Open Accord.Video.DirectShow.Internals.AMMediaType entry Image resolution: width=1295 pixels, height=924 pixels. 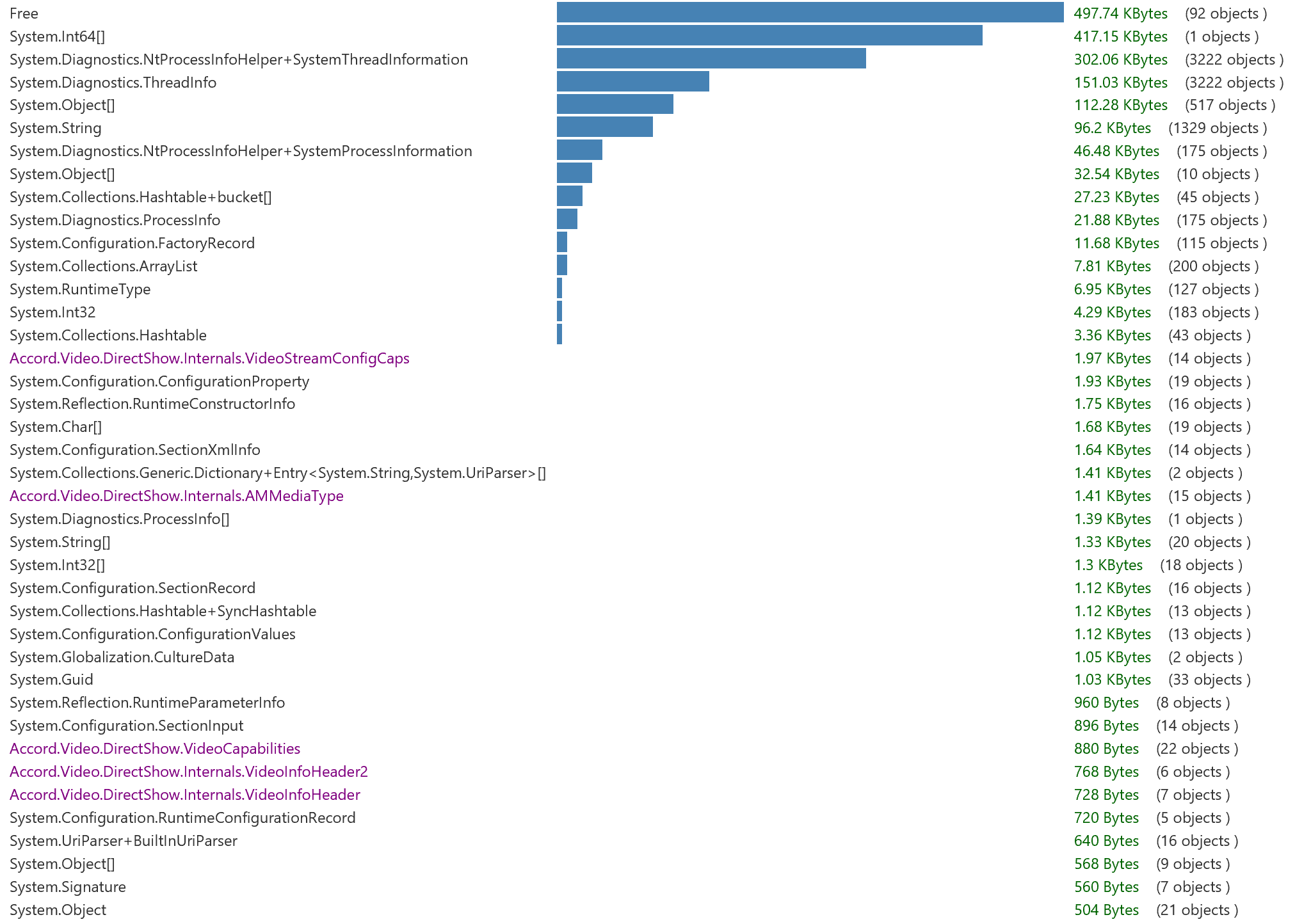(176, 496)
